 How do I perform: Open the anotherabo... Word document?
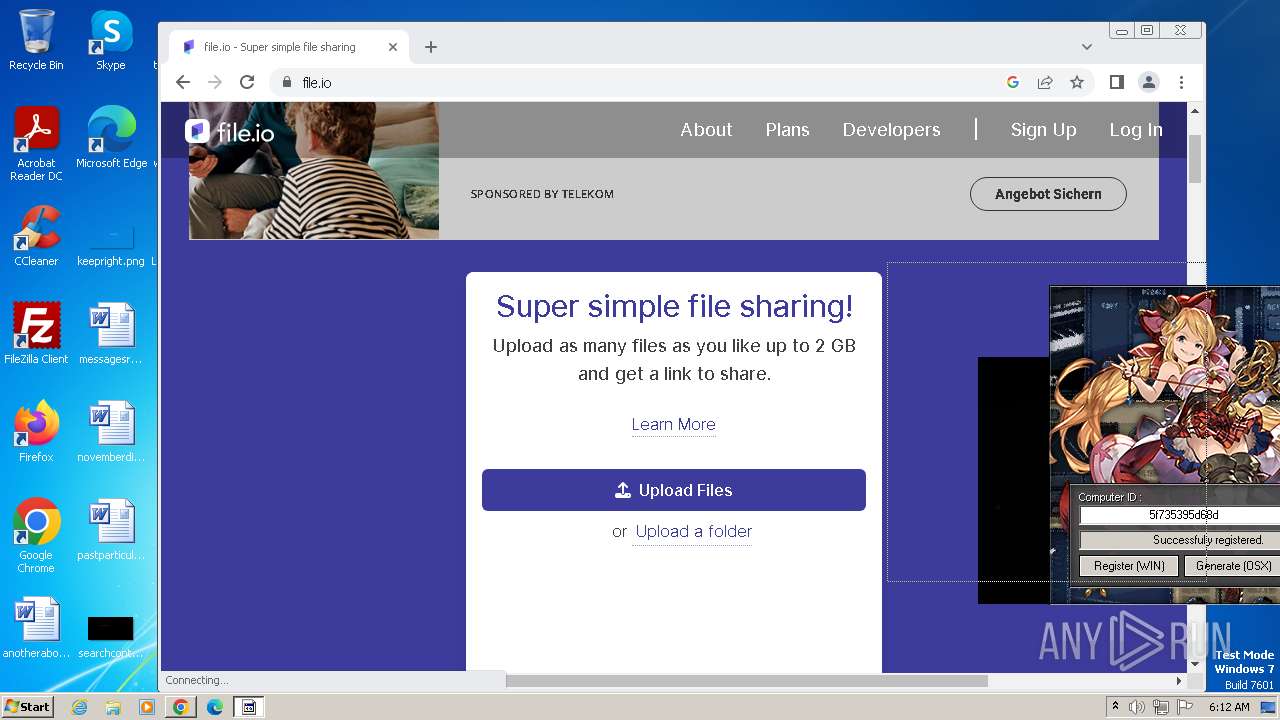point(36,628)
